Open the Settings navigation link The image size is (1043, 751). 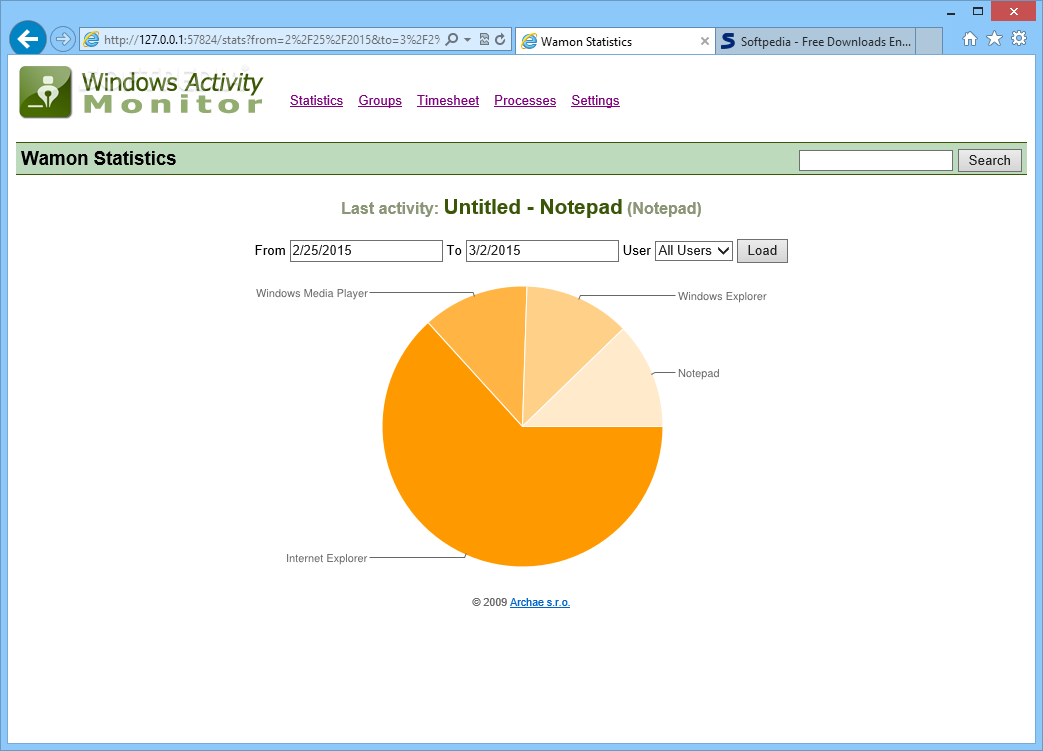(595, 100)
